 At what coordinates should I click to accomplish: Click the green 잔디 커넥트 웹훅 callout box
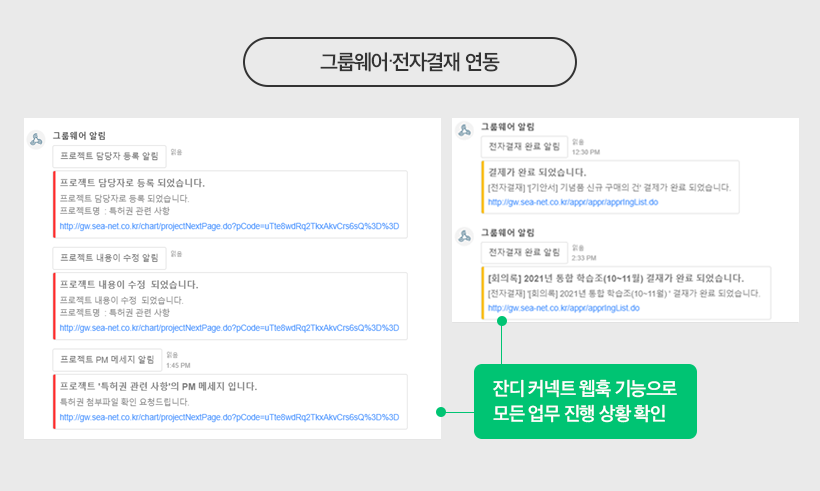click(x=584, y=401)
